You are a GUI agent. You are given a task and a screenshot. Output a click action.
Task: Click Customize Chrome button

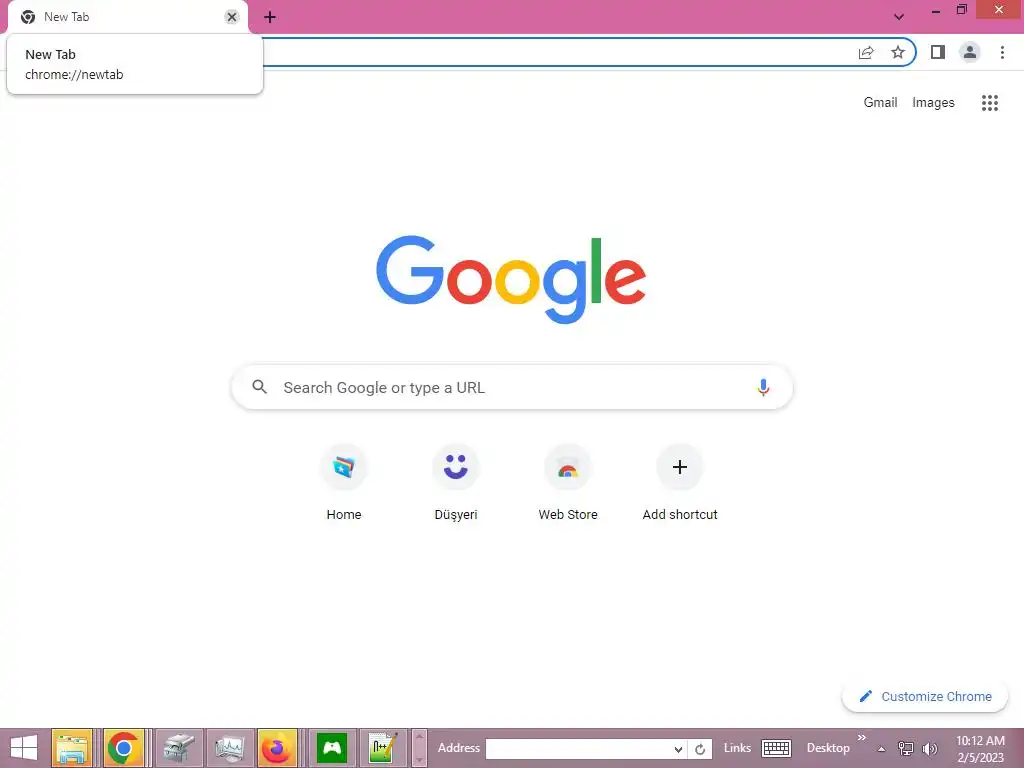click(x=925, y=696)
